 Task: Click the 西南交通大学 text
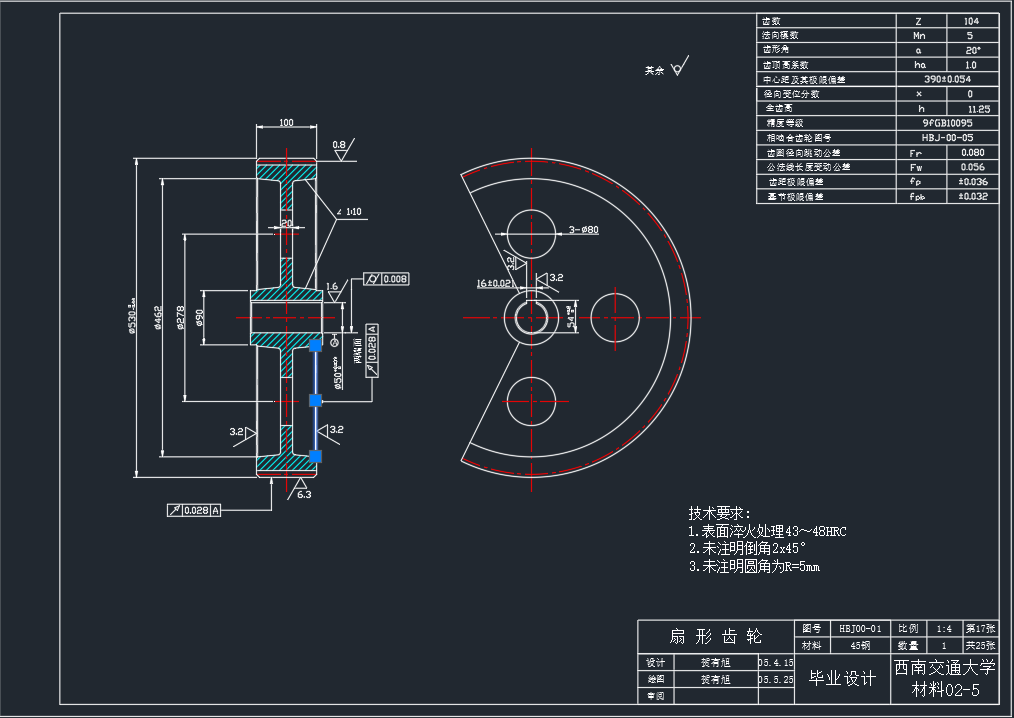pyautogui.click(x=945, y=668)
